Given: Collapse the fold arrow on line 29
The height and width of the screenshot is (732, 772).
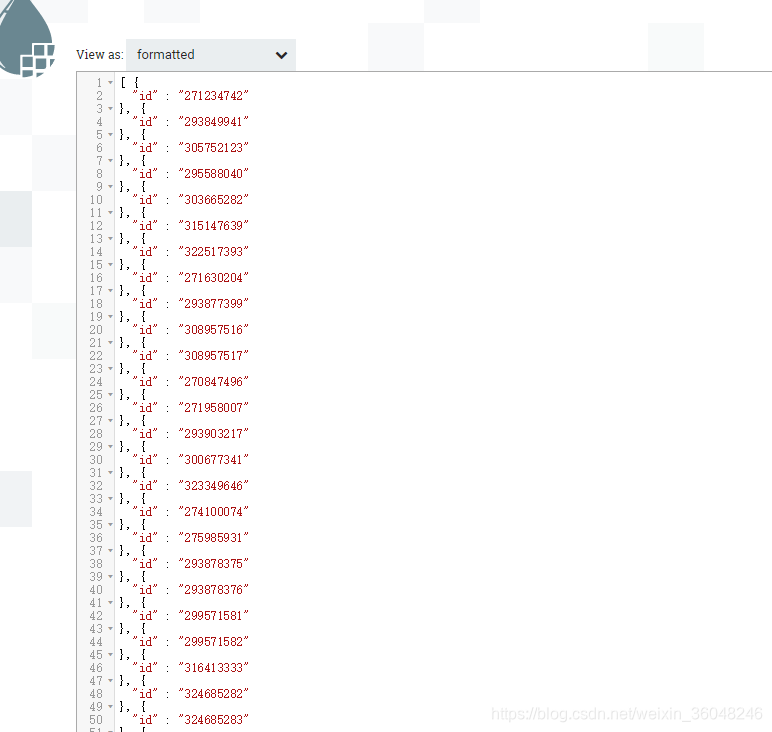Looking at the screenshot, I should (x=110, y=446).
